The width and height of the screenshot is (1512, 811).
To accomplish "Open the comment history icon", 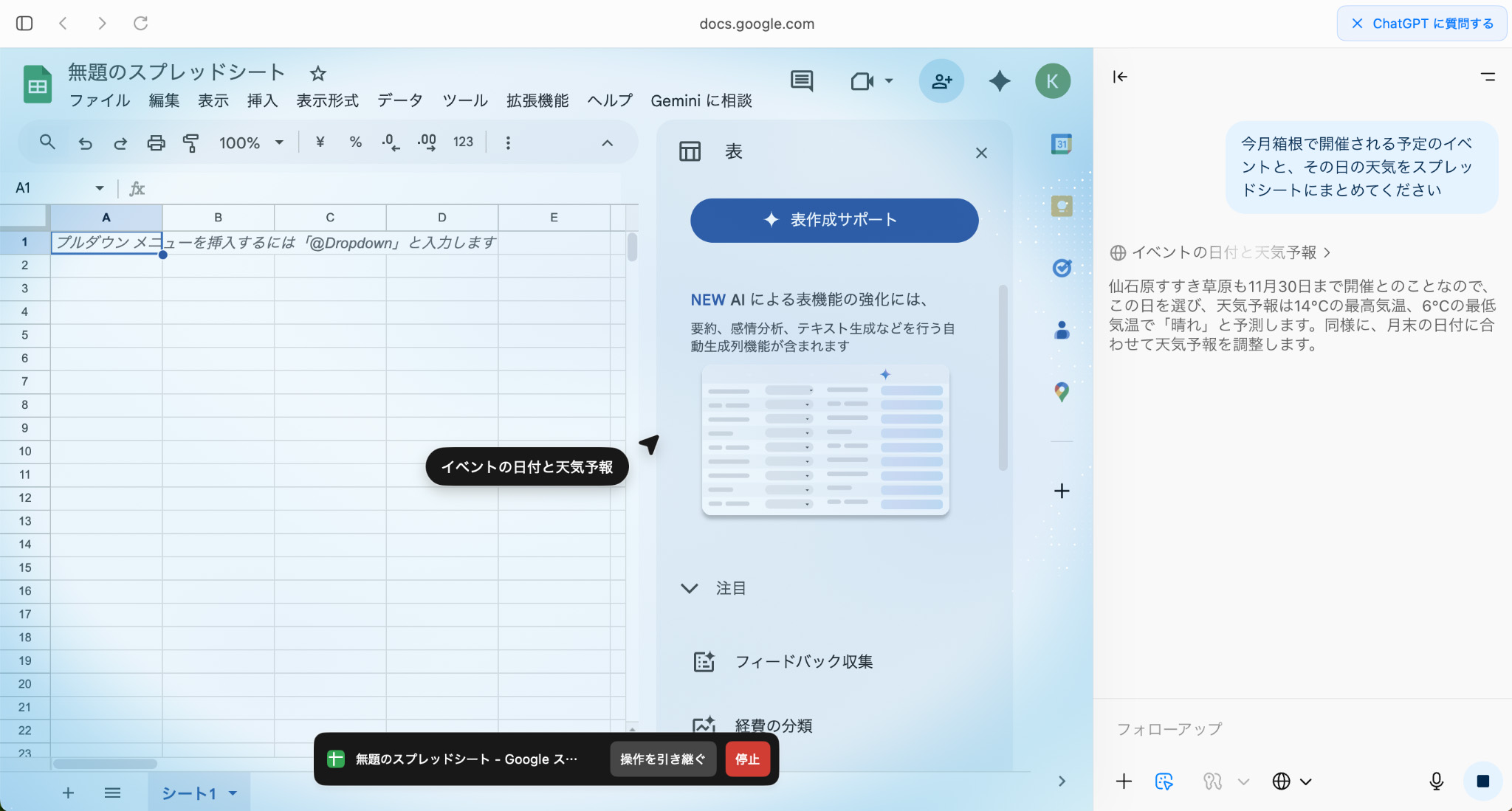I will click(x=802, y=80).
